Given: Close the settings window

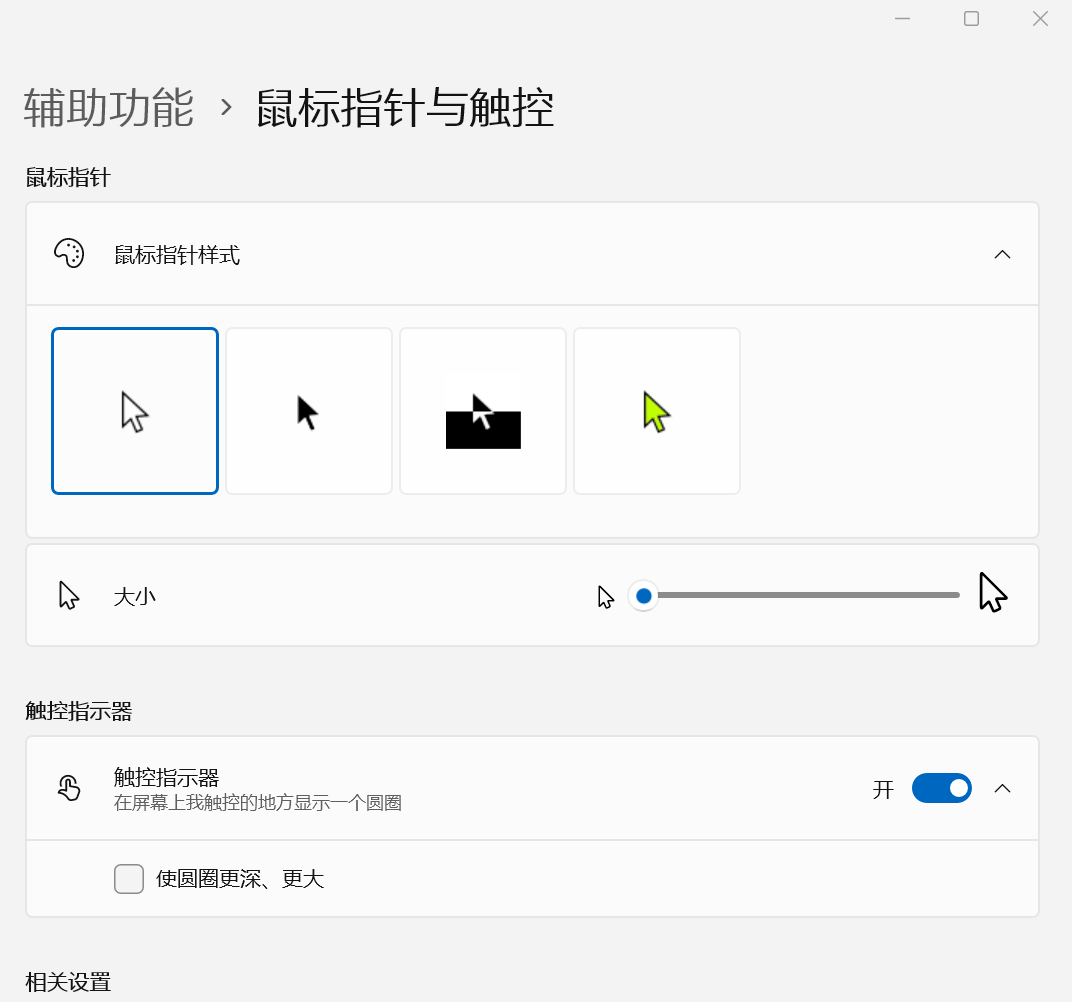Looking at the screenshot, I should (x=1040, y=18).
